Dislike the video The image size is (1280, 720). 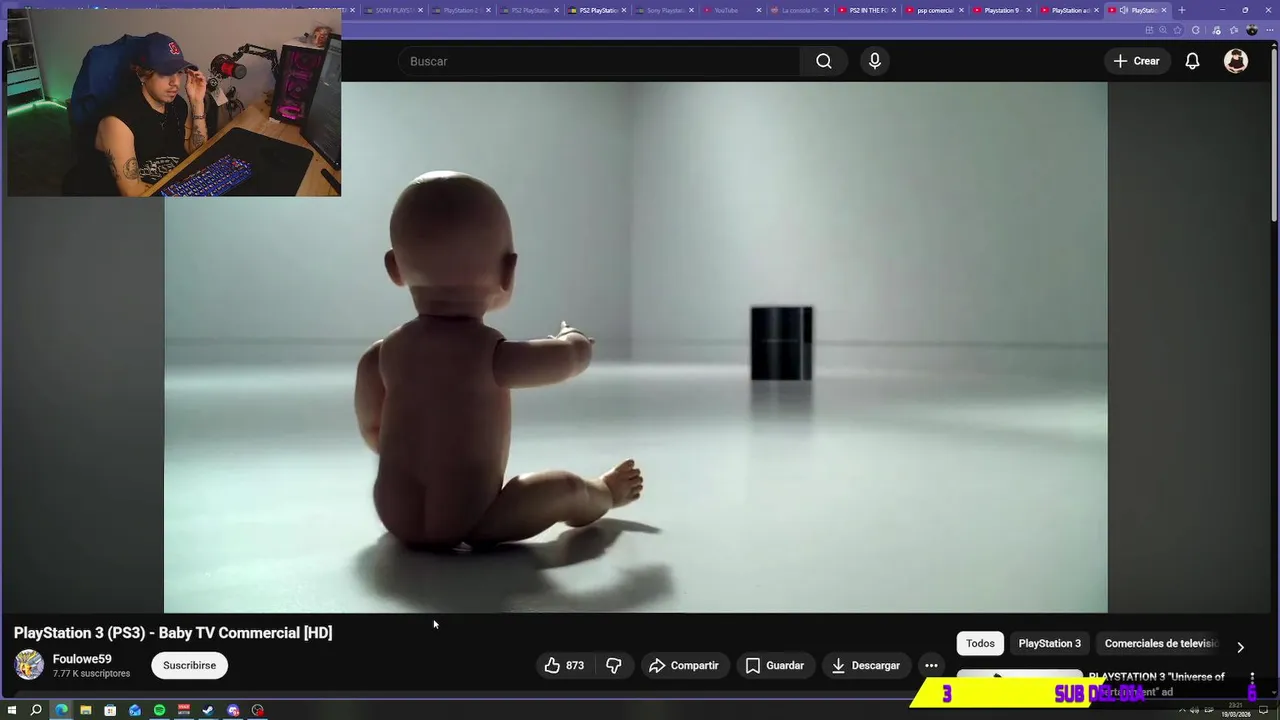(x=614, y=665)
